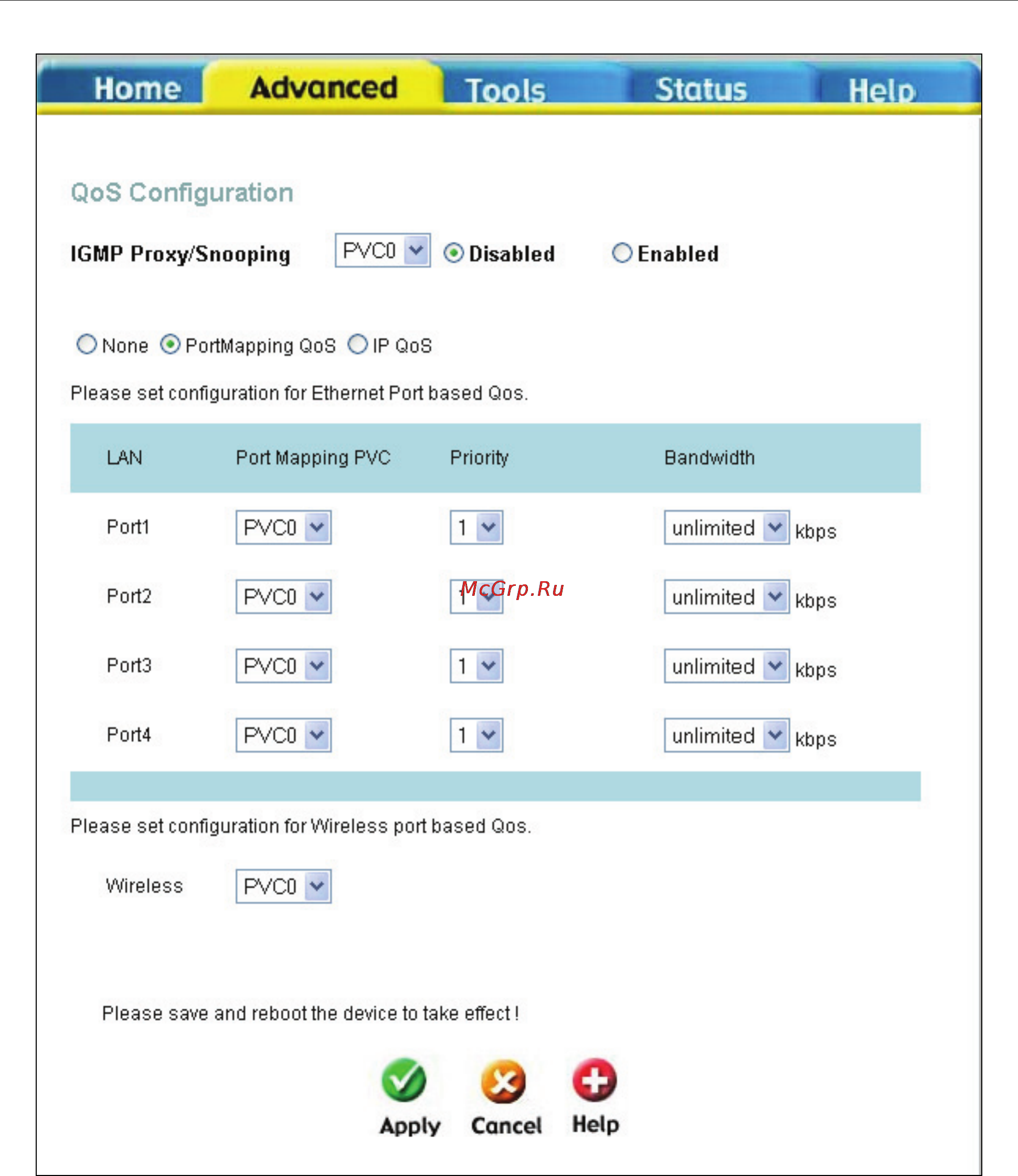Image resolution: width=1018 pixels, height=1176 pixels.
Task: Choose the IP QoS option
Action: pyautogui.click(x=357, y=344)
